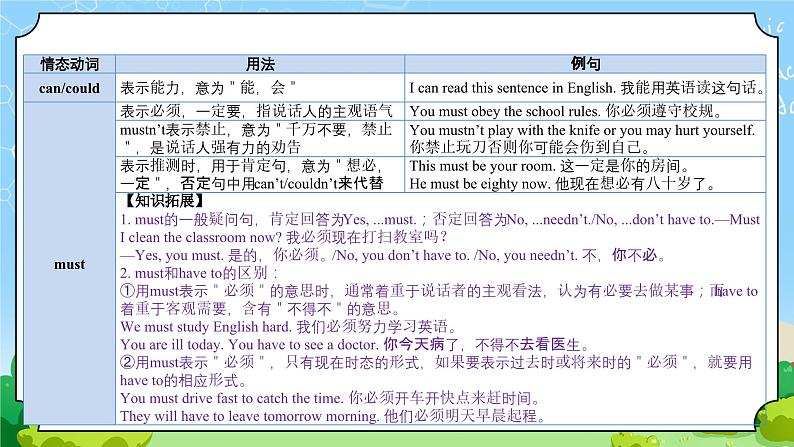Click the bold 'must' row label
Viewport: 794px width, 447px height.
(69, 265)
